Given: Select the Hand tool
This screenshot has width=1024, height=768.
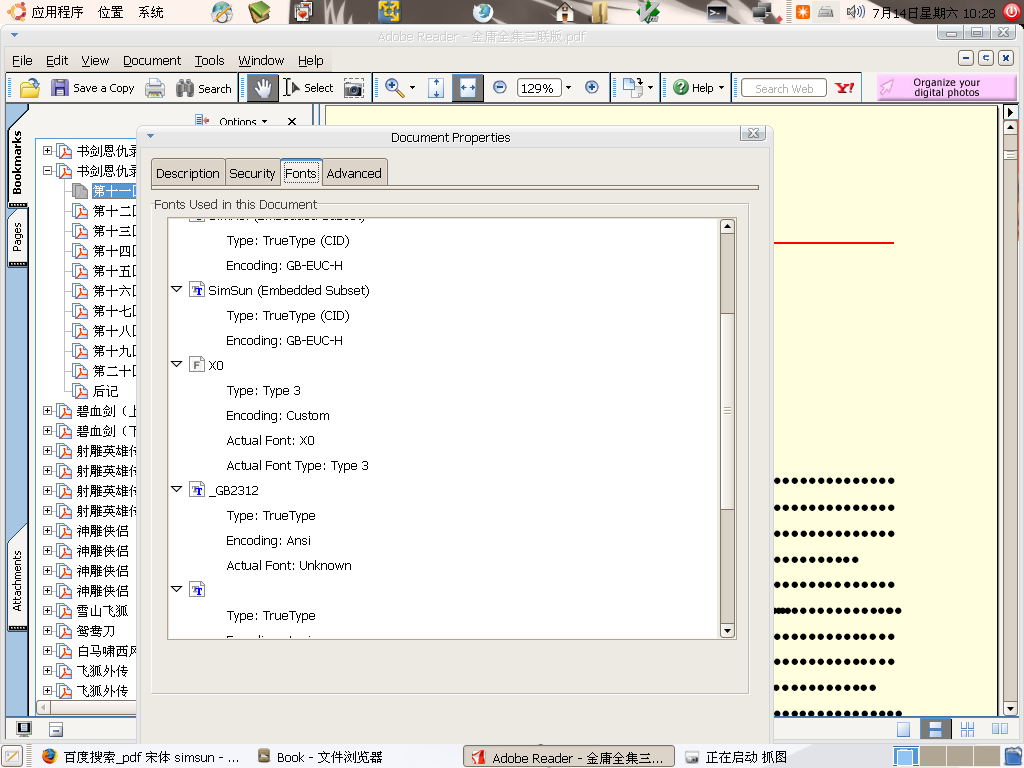Looking at the screenshot, I should coord(263,88).
